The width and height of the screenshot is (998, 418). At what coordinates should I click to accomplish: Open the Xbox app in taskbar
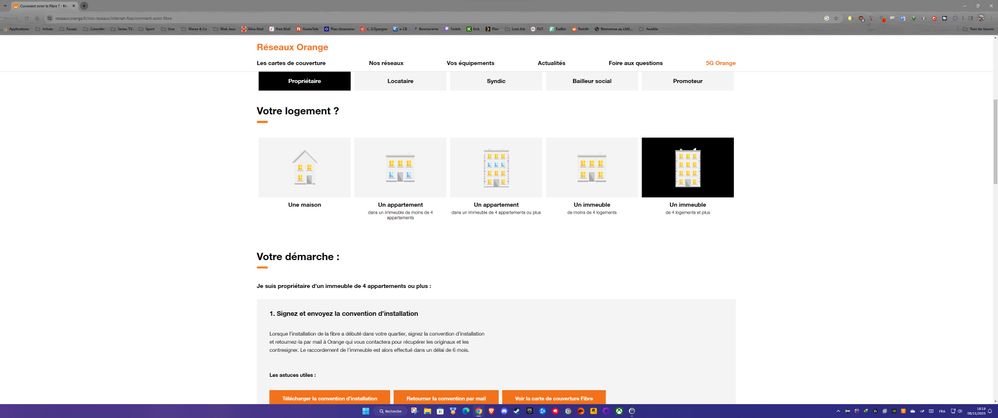tap(619, 412)
